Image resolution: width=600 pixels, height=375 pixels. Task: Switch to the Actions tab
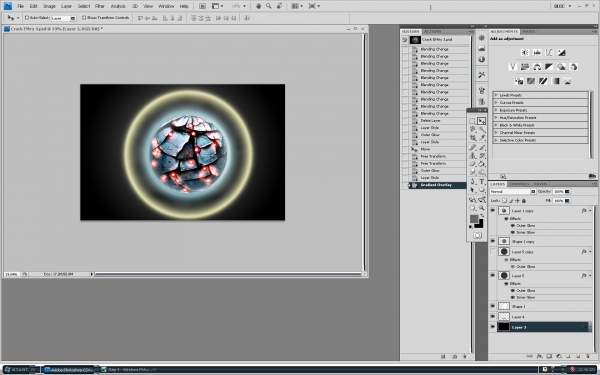coord(432,31)
